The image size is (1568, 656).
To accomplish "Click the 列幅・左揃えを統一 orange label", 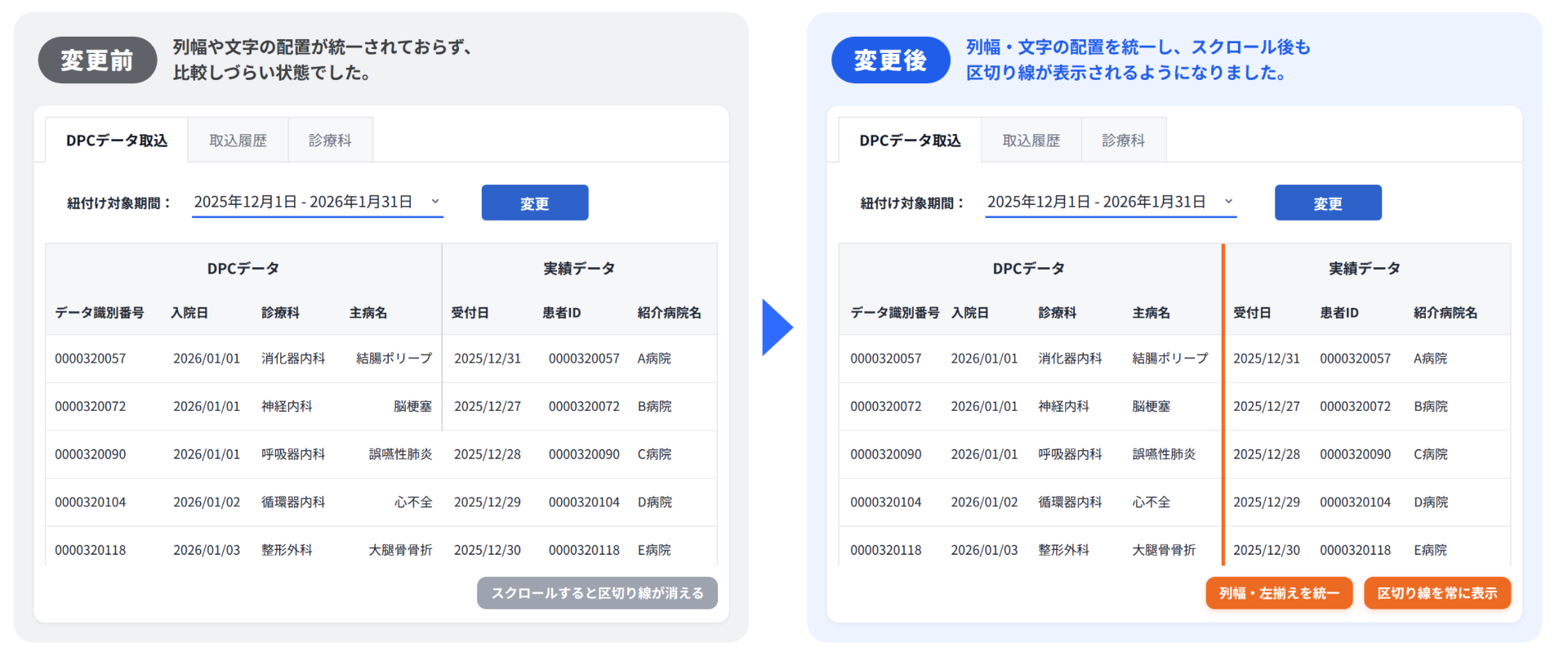I will [x=1279, y=593].
